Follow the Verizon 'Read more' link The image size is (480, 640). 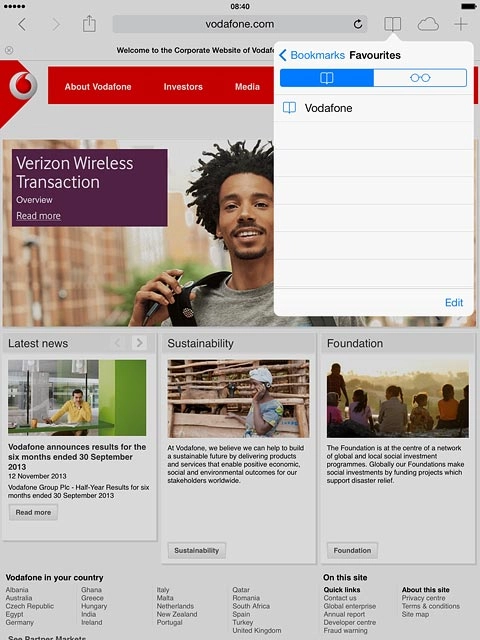tap(38, 216)
